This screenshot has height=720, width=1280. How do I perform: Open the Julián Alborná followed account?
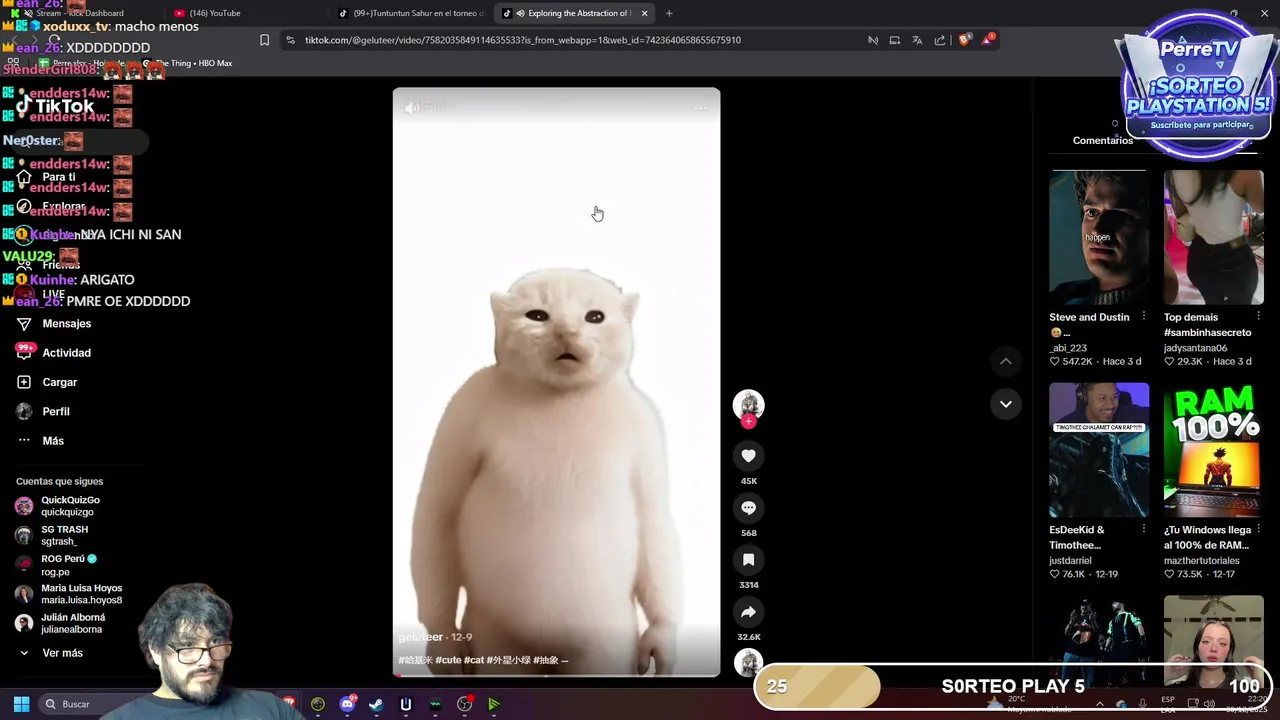pyautogui.click(x=72, y=623)
